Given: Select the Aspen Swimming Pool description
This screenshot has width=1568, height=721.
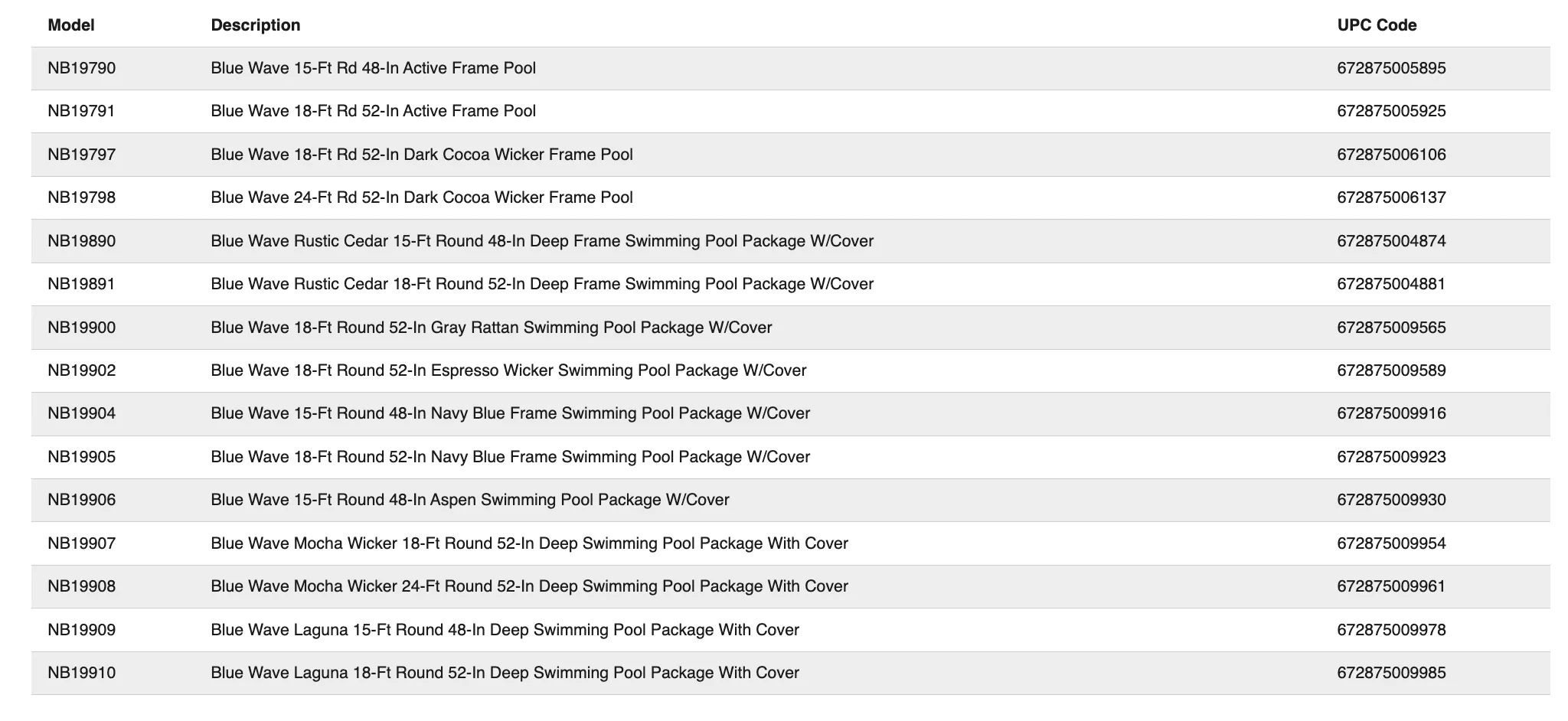Looking at the screenshot, I should pos(470,500).
